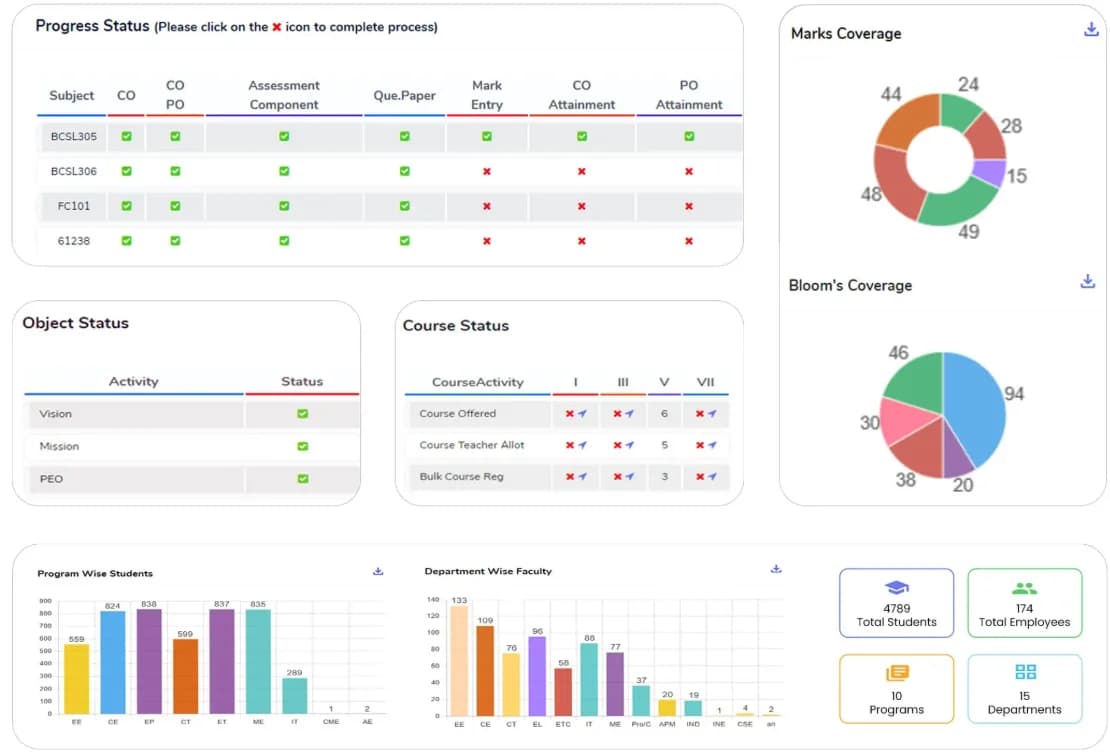
Task: Open the Departments card
Action: (x=1024, y=689)
